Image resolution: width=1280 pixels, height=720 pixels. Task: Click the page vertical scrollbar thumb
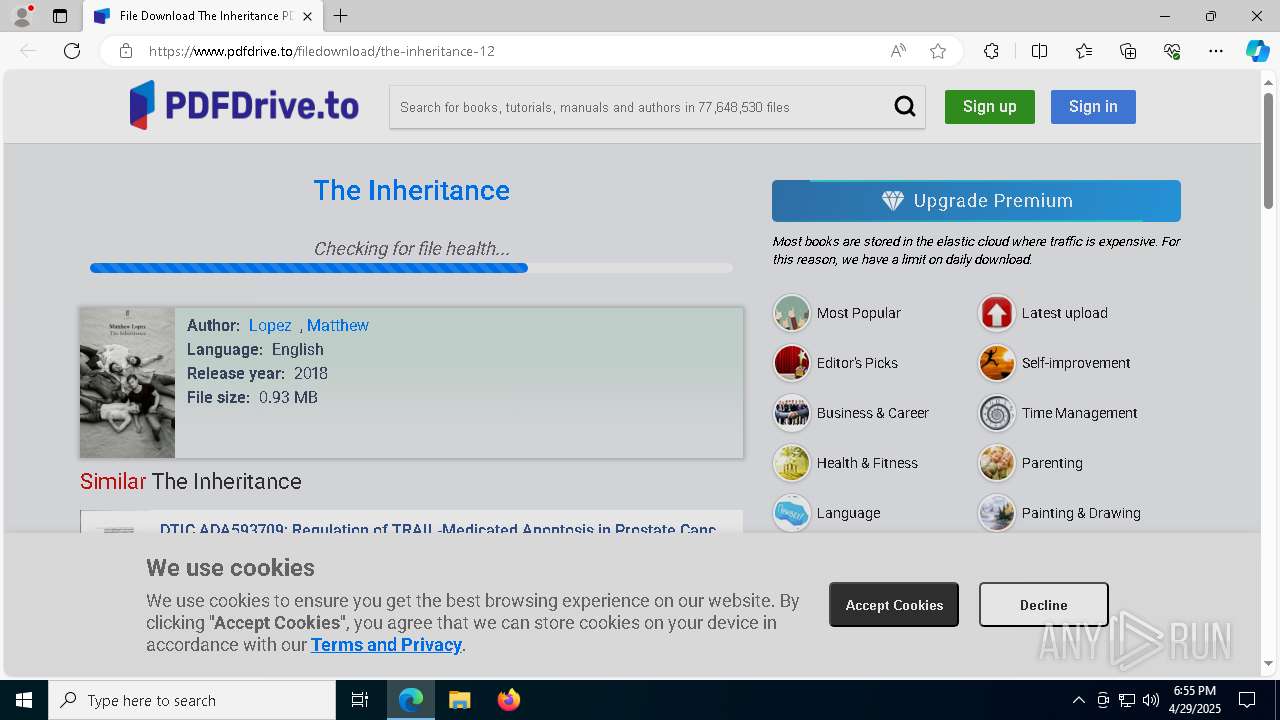click(1268, 150)
